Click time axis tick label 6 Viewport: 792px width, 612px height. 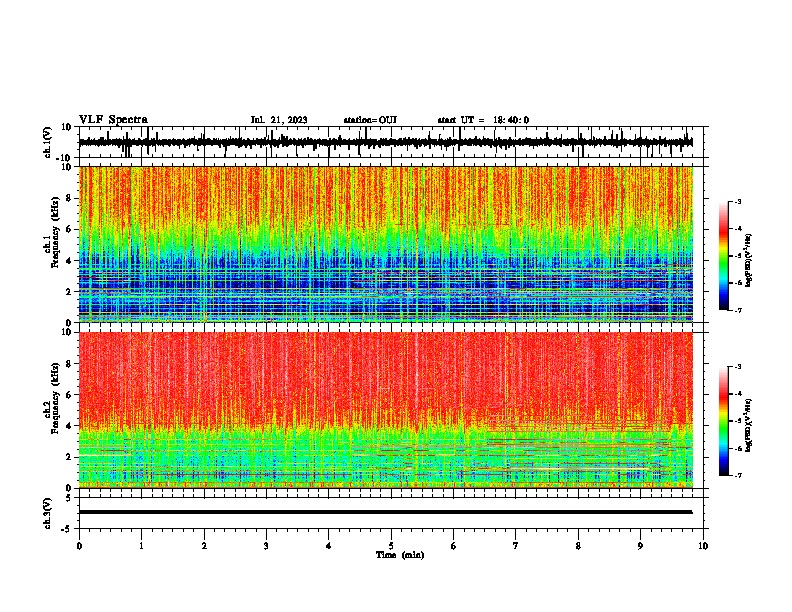coord(454,546)
